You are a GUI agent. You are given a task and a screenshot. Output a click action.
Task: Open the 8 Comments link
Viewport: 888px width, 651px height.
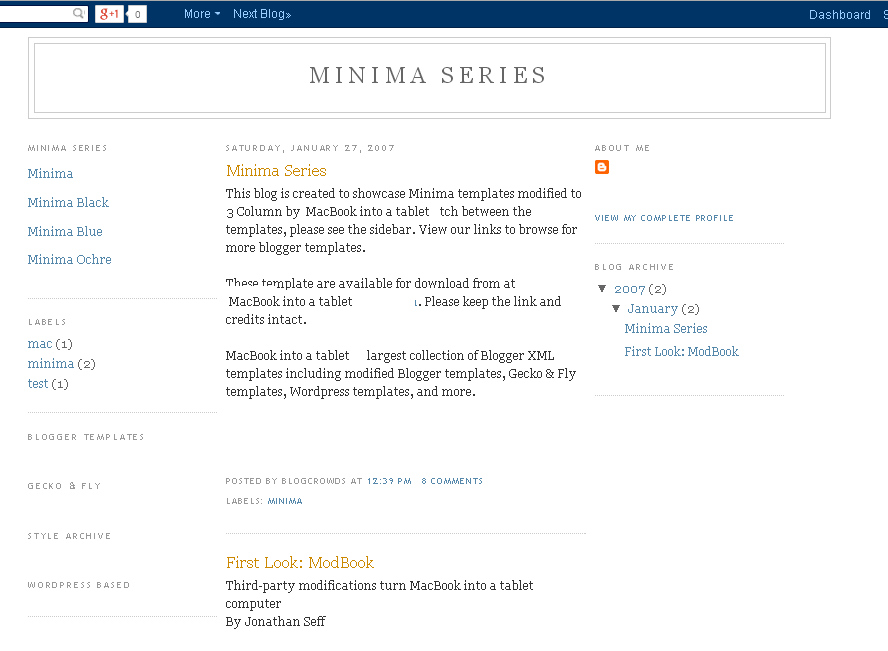pos(452,481)
